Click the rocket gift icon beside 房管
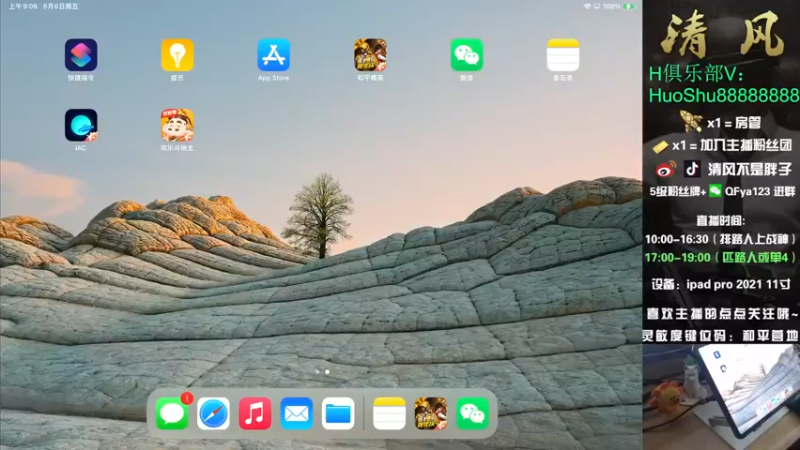This screenshot has height=450, width=800. 691,121
